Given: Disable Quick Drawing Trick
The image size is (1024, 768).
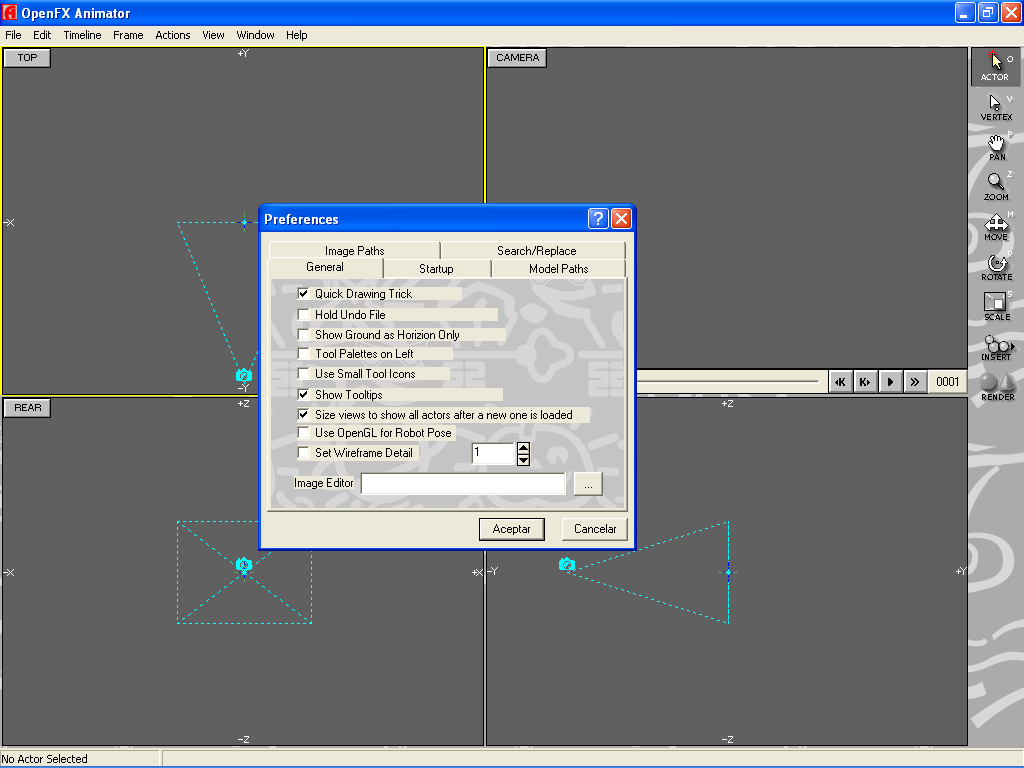Looking at the screenshot, I should [302, 294].
